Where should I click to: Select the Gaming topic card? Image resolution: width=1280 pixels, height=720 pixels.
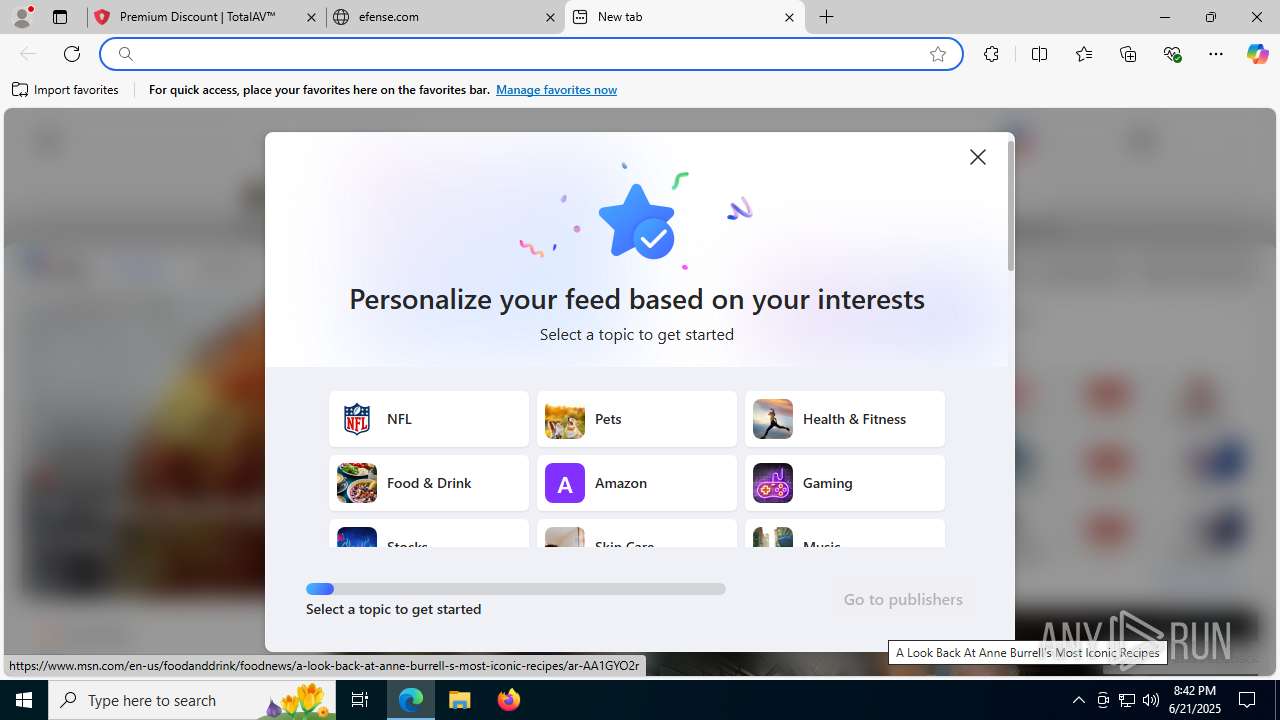coord(845,483)
